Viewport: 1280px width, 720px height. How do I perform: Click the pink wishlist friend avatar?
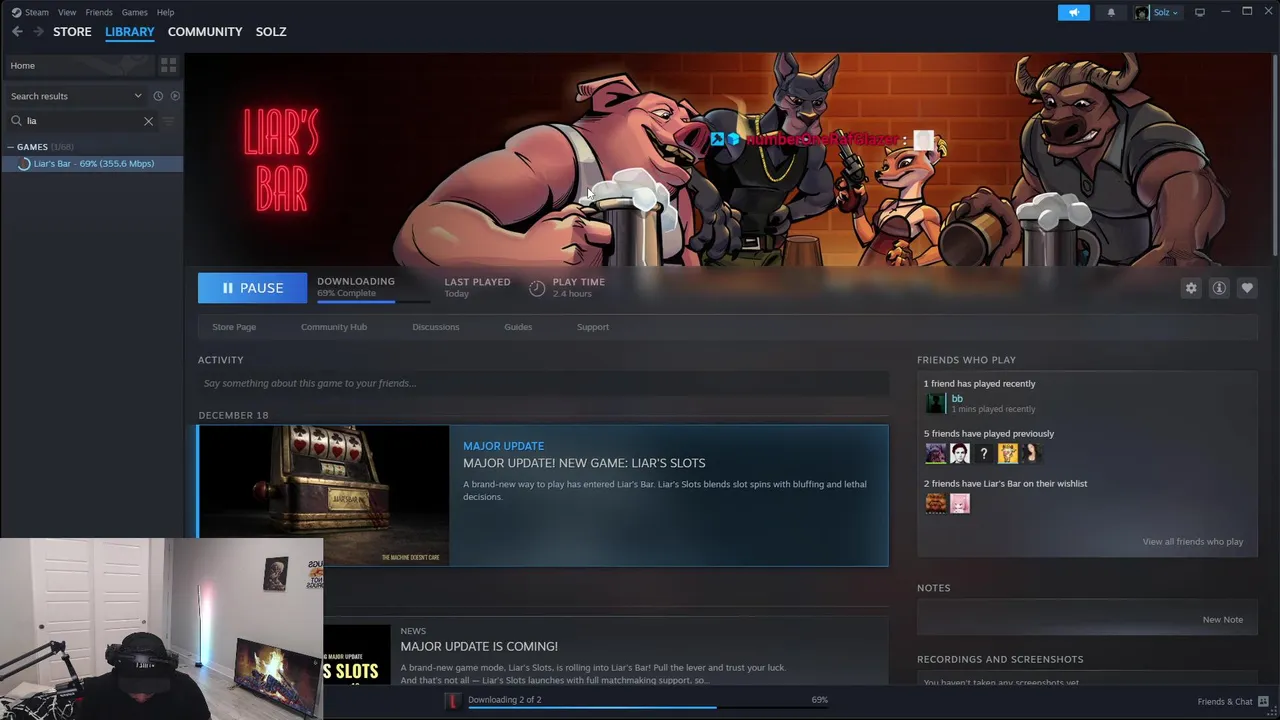click(960, 503)
